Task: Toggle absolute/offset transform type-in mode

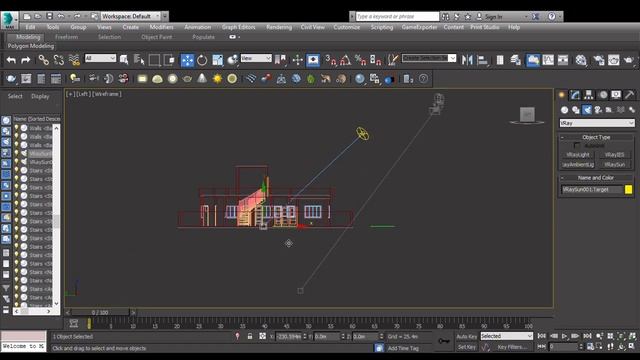Action: (262, 336)
